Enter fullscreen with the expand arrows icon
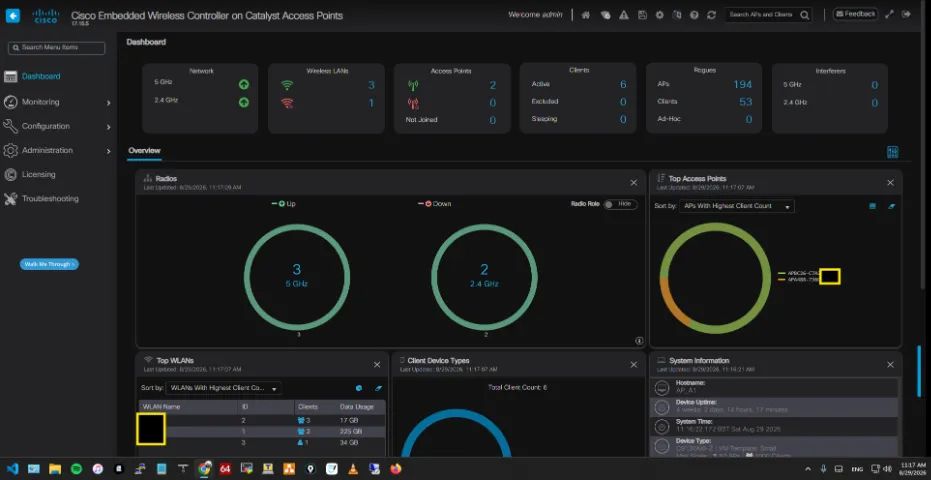Image resolution: width=931 pixels, height=480 pixels. click(889, 14)
